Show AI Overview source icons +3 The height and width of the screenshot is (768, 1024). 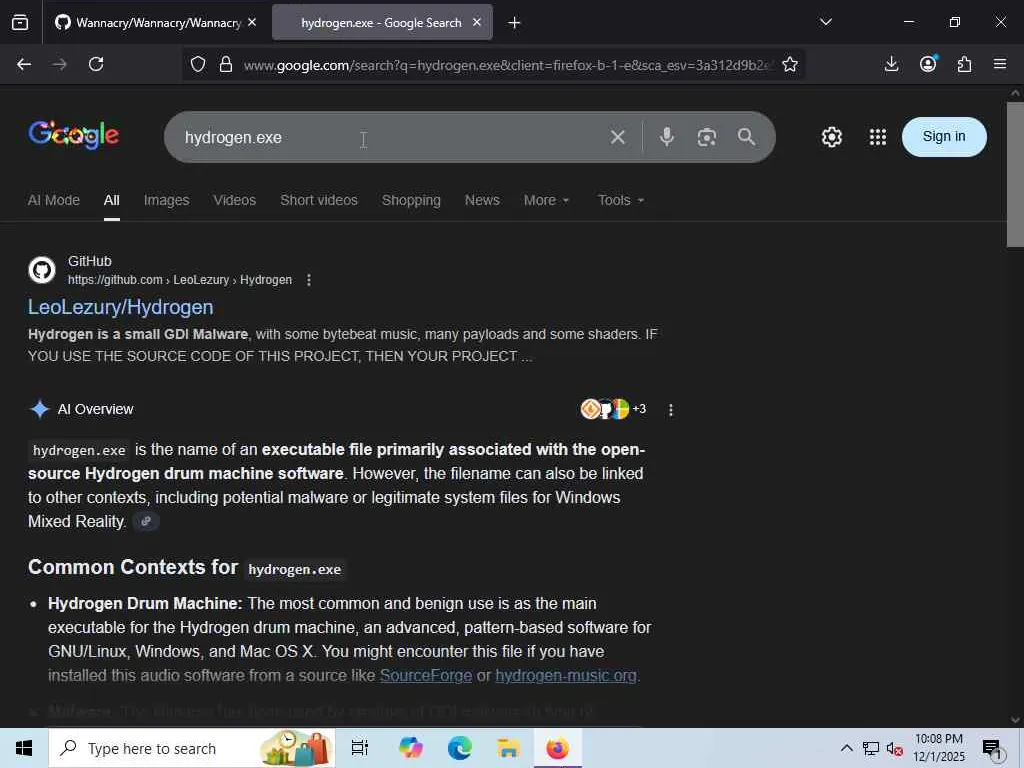pos(613,409)
